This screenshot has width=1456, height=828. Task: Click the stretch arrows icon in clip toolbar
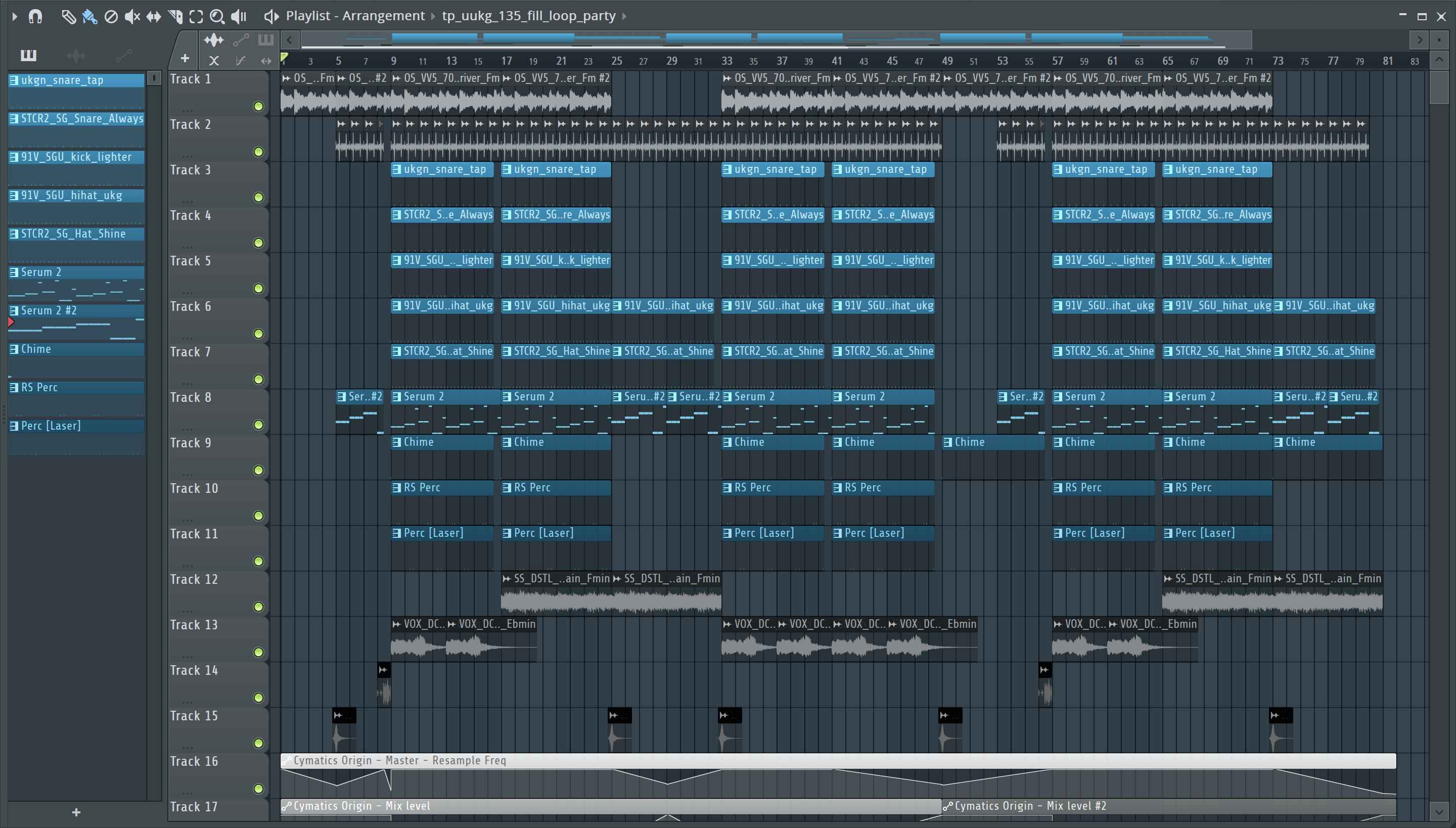265,60
